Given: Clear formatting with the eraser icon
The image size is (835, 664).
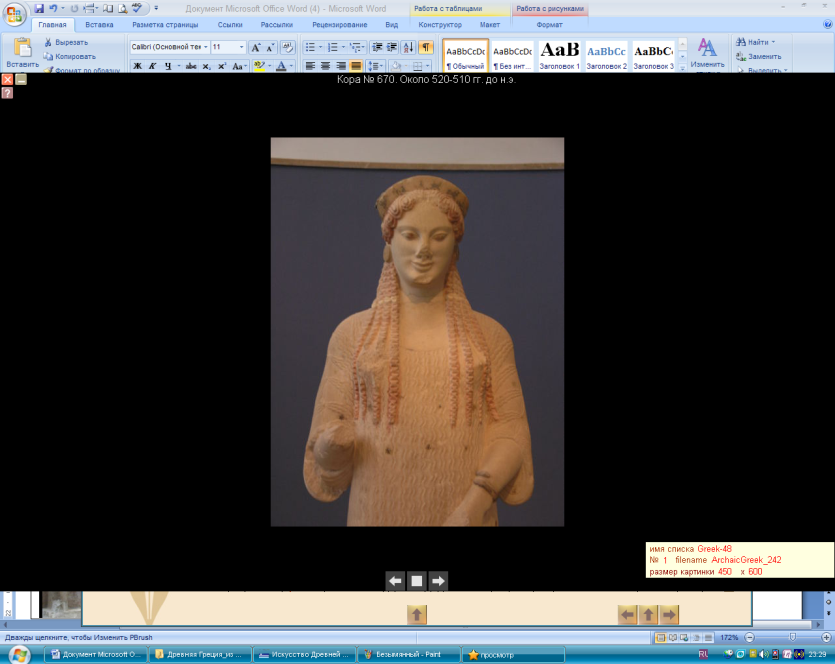Looking at the screenshot, I should pos(288,47).
